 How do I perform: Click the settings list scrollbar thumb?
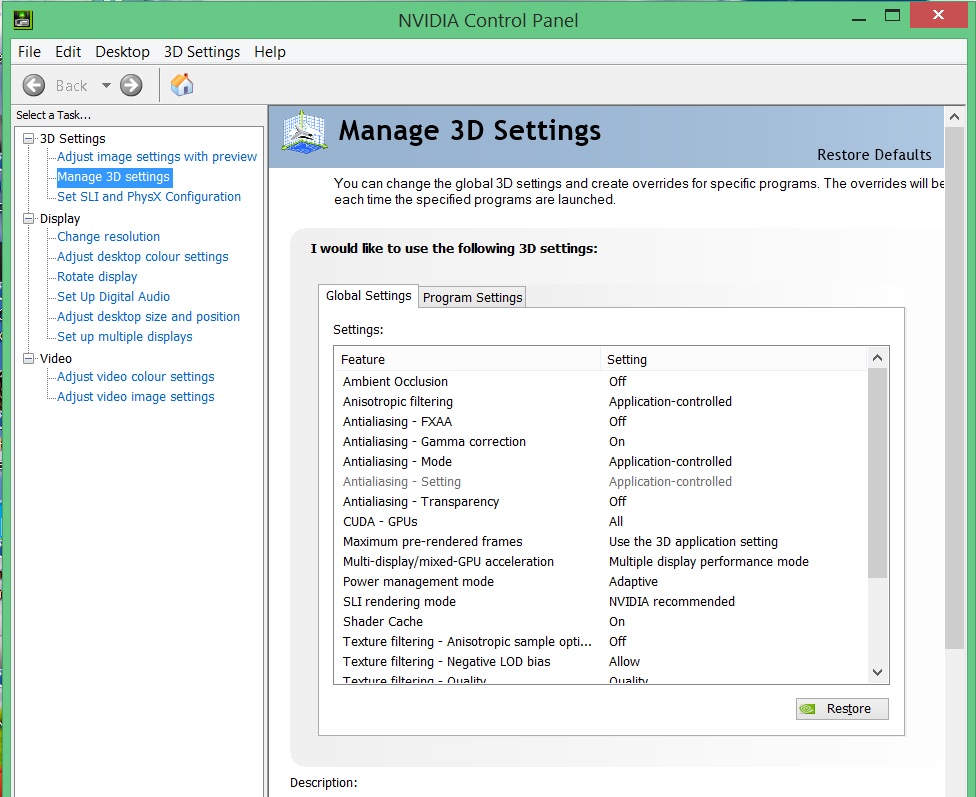[x=878, y=473]
